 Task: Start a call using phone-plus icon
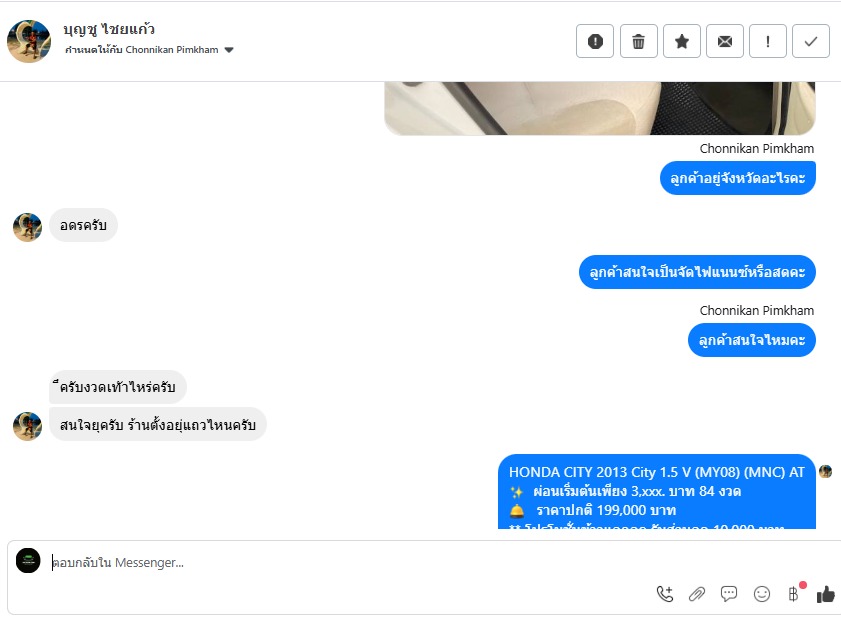click(x=665, y=594)
